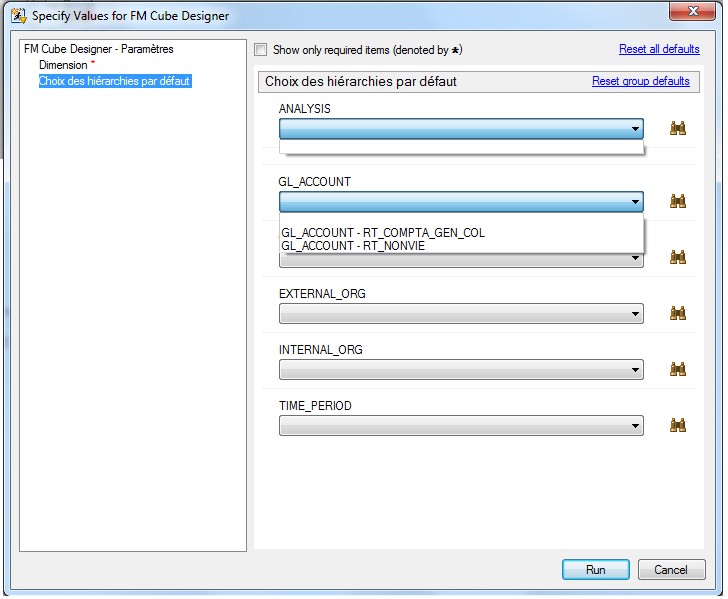The width and height of the screenshot is (728, 599).
Task: Click the application icon in title bar
Action: (x=17, y=16)
